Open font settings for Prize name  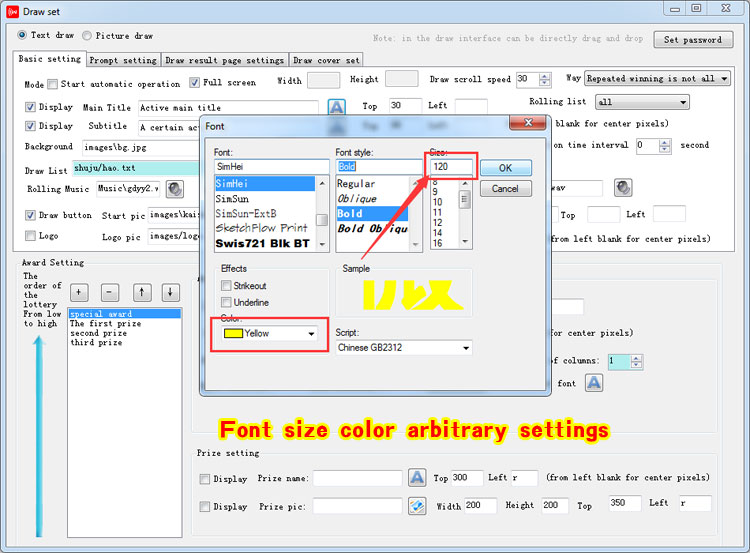pos(417,478)
